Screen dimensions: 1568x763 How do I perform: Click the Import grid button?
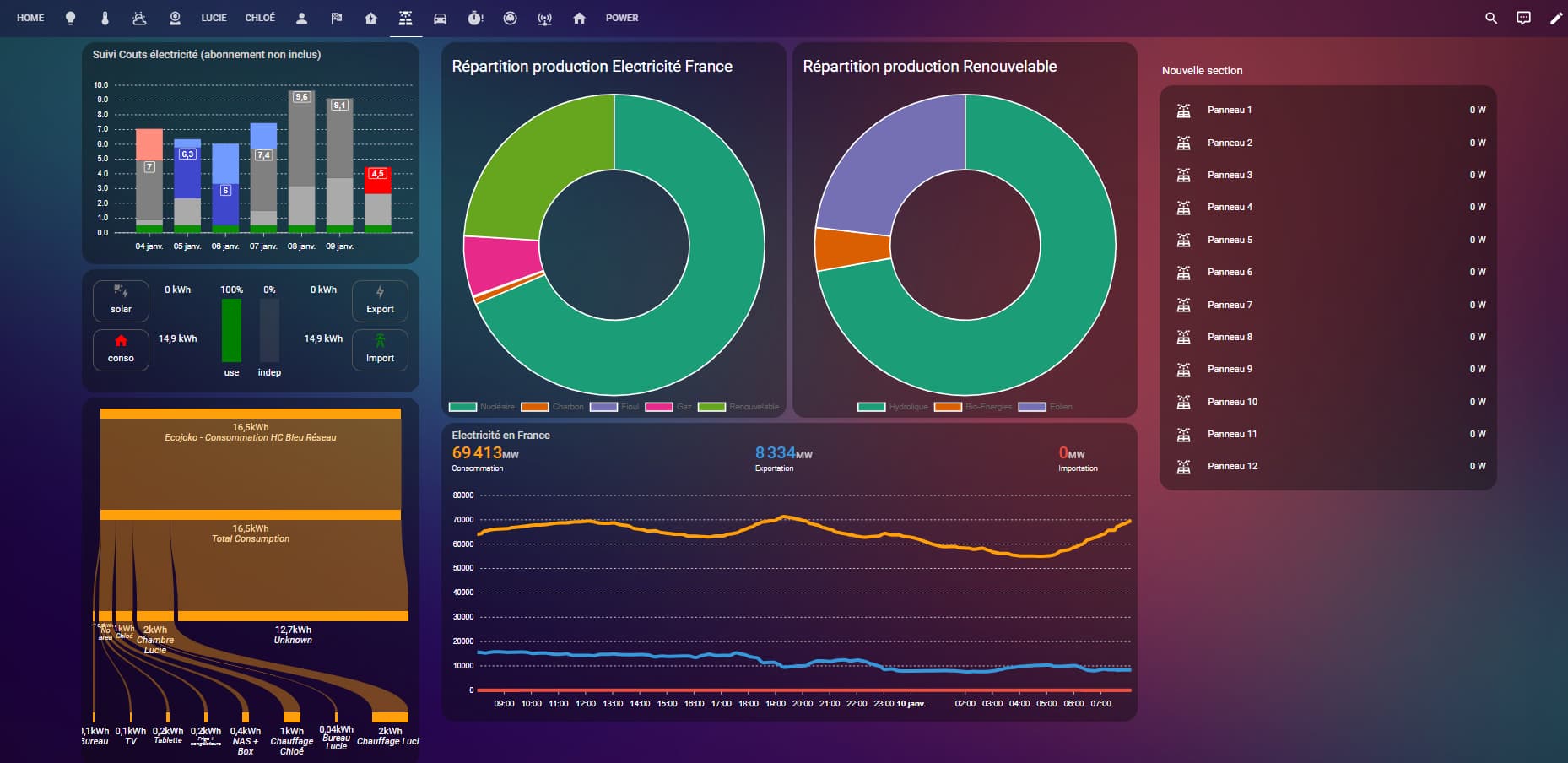(x=380, y=349)
